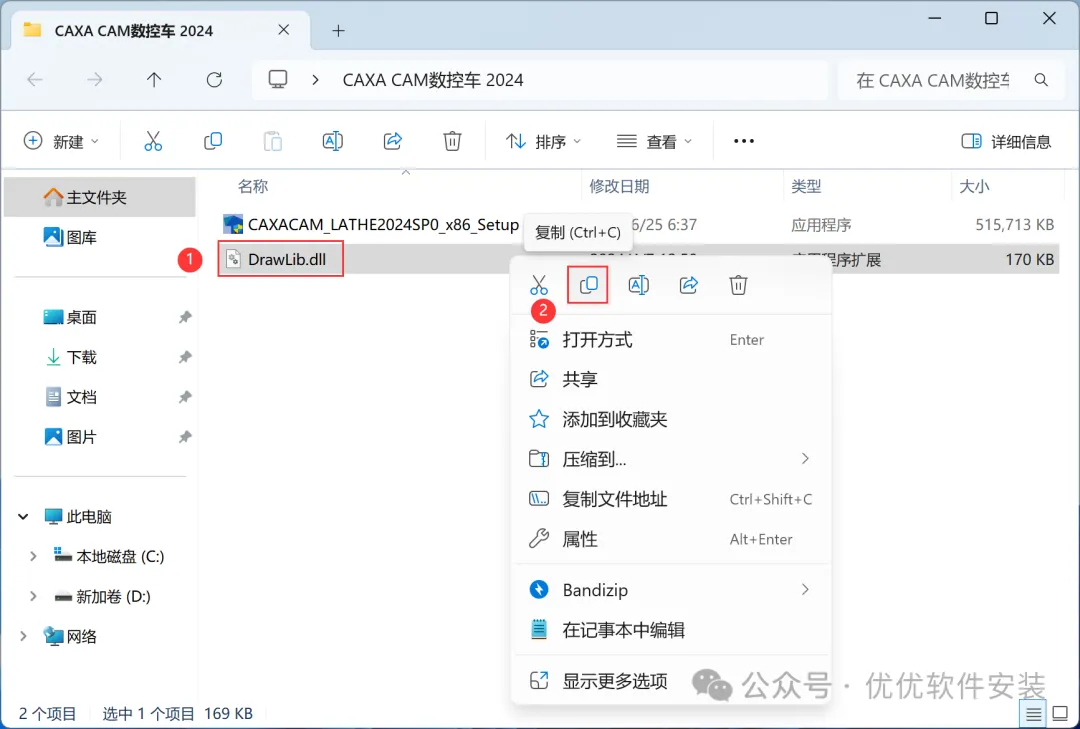Switch to details list view icon in the status bar

click(1033, 714)
